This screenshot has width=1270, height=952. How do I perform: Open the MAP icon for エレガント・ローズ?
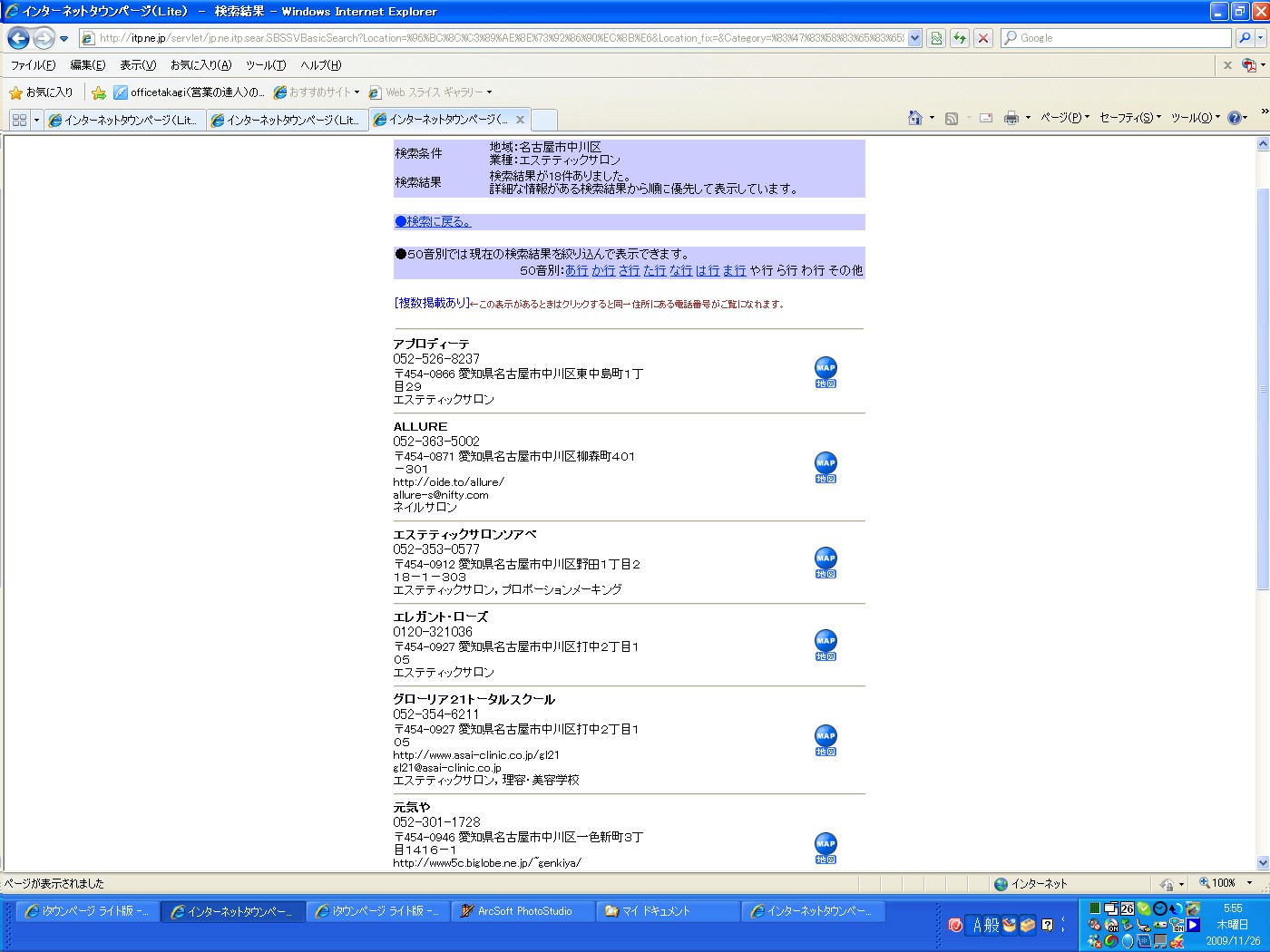click(x=825, y=645)
